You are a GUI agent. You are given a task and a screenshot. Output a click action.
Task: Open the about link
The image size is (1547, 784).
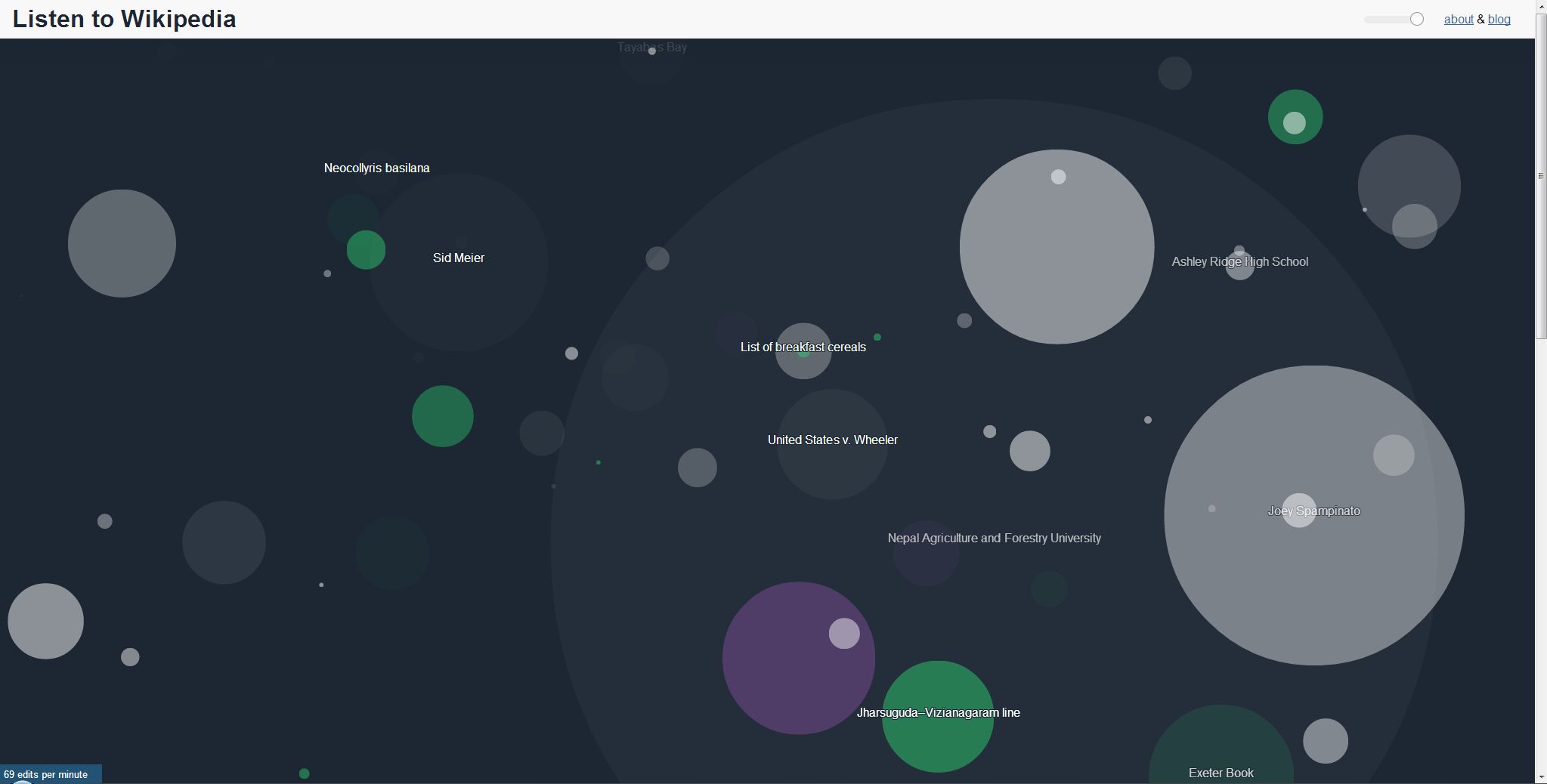click(x=1458, y=20)
